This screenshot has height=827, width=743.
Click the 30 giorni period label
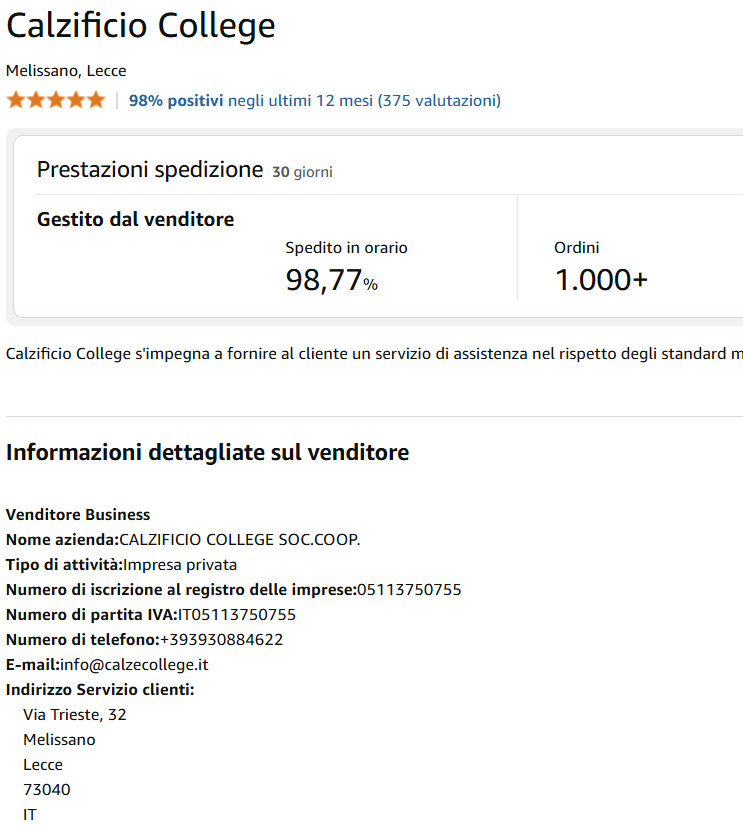pos(302,172)
